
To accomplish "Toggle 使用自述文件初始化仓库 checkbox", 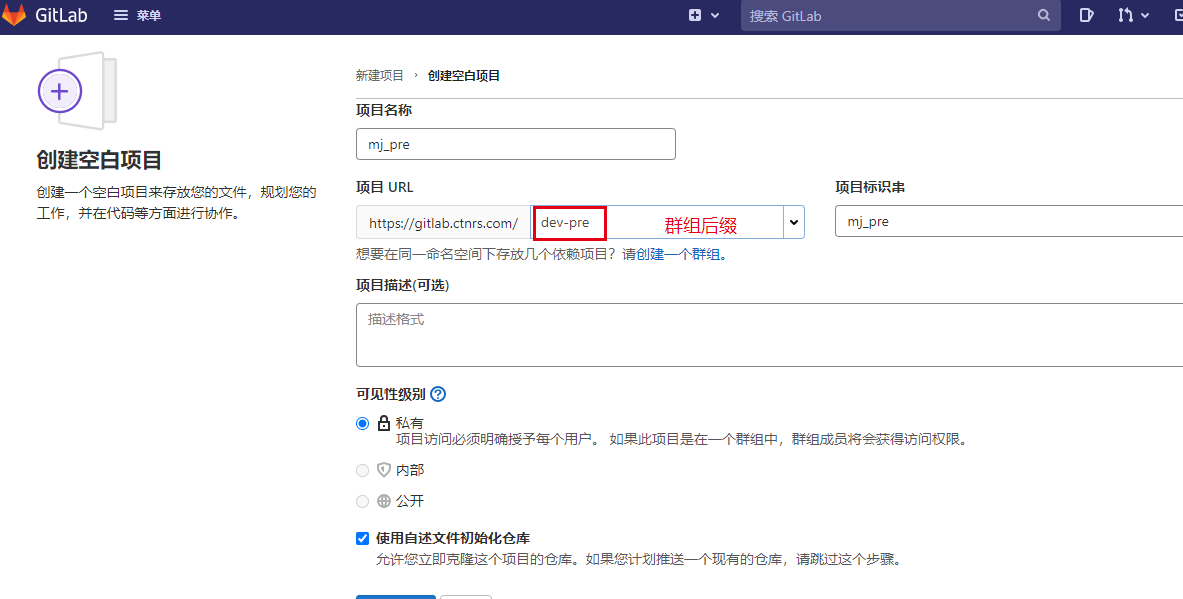I will coord(362,538).
